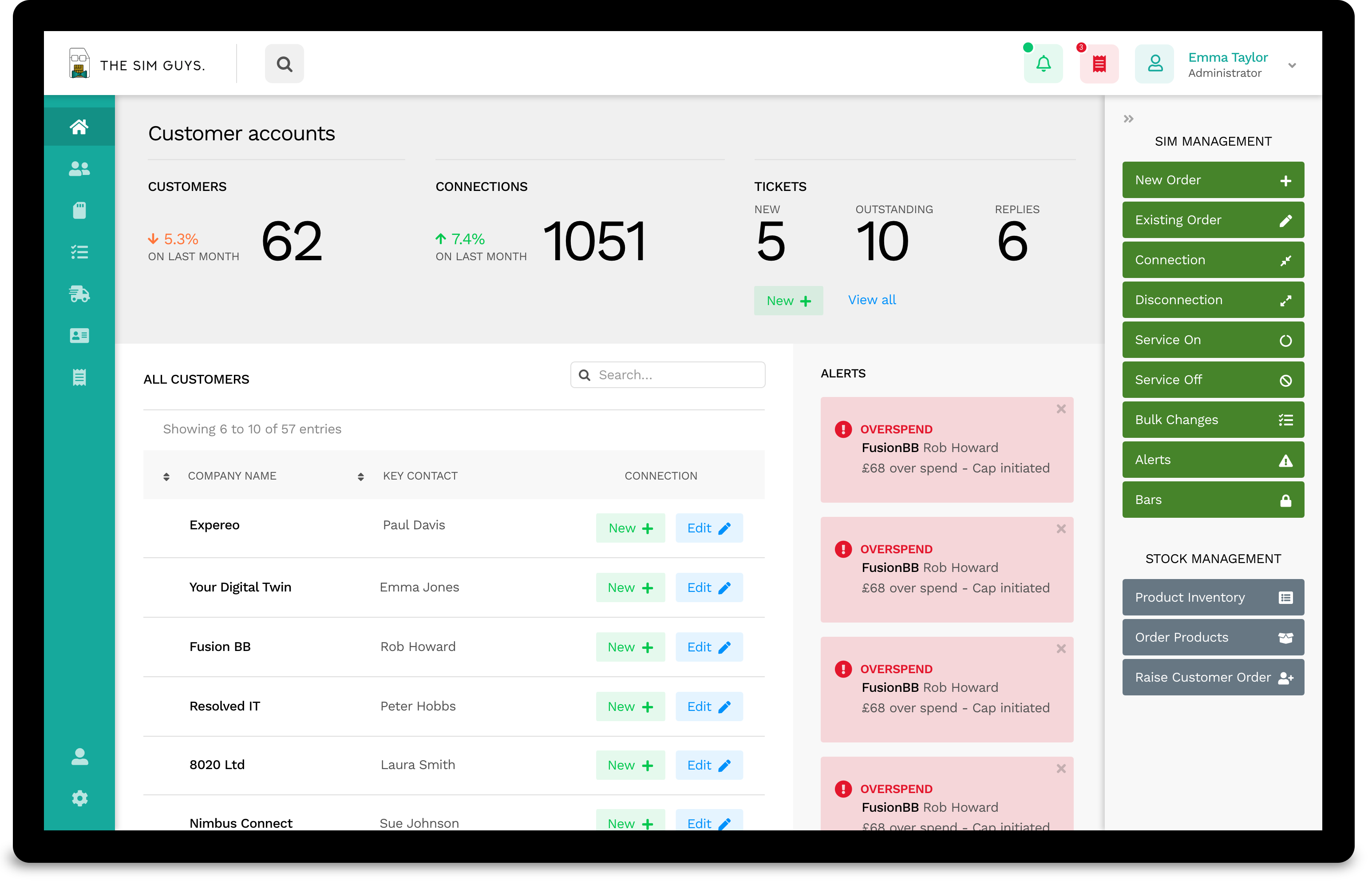Go to home icon in sidebar
The height and width of the screenshot is (881, 1372).
79,127
